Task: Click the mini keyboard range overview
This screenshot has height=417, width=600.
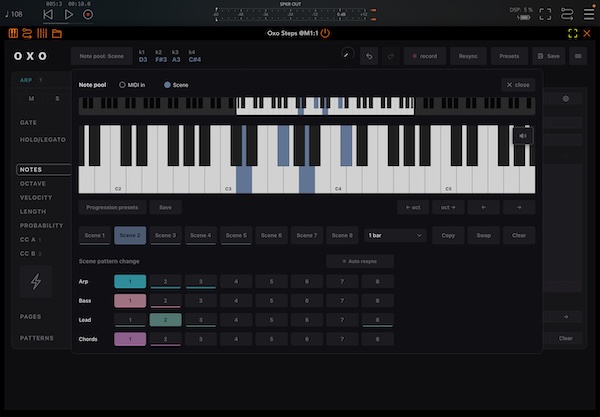Action: point(307,106)
